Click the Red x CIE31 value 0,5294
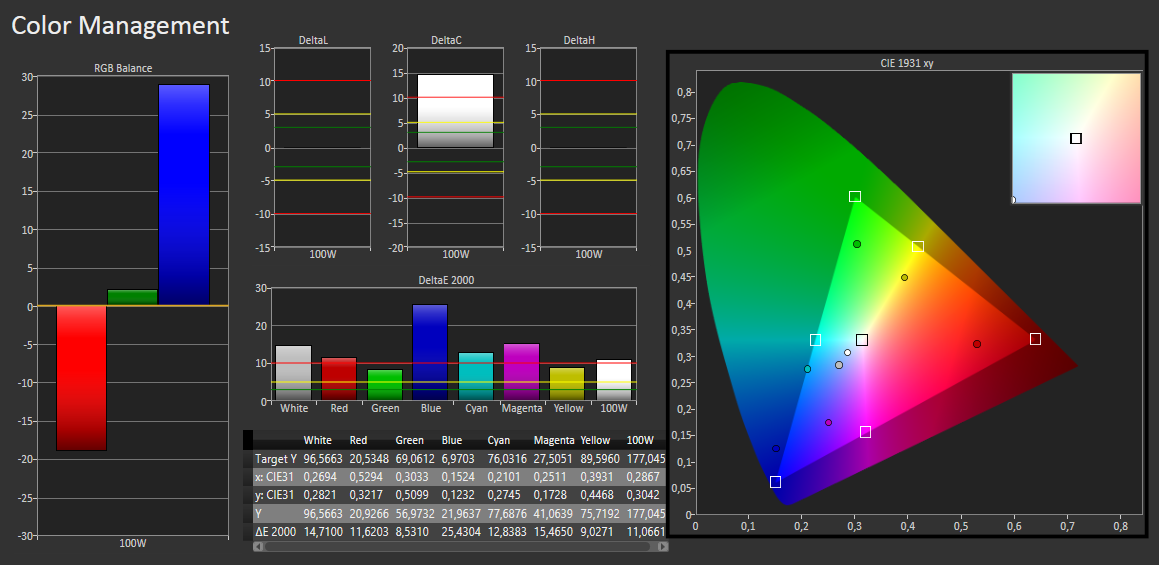 pyautogui.click(x=366, y=477)
